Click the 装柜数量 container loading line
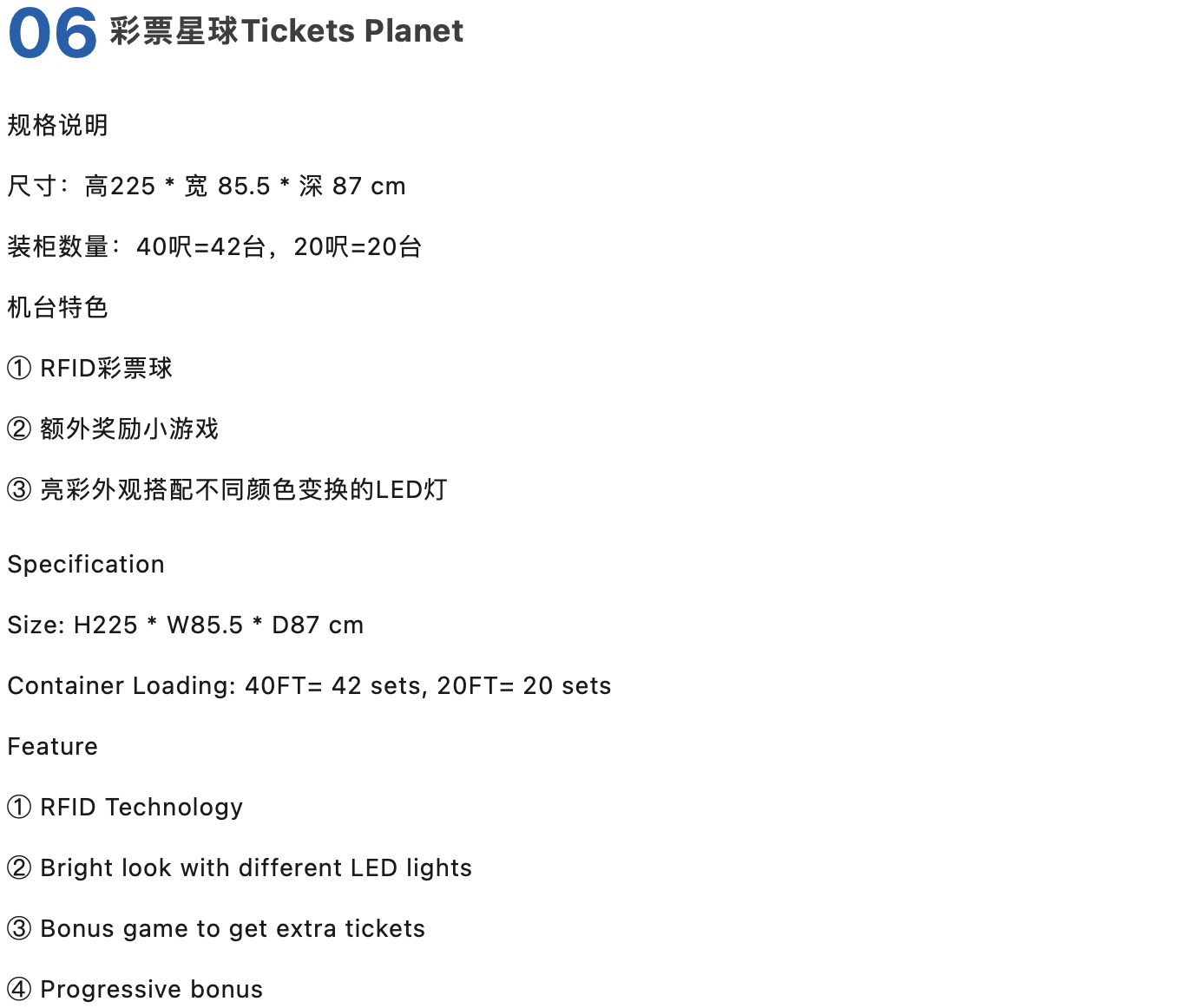 (x=214, y=246)
